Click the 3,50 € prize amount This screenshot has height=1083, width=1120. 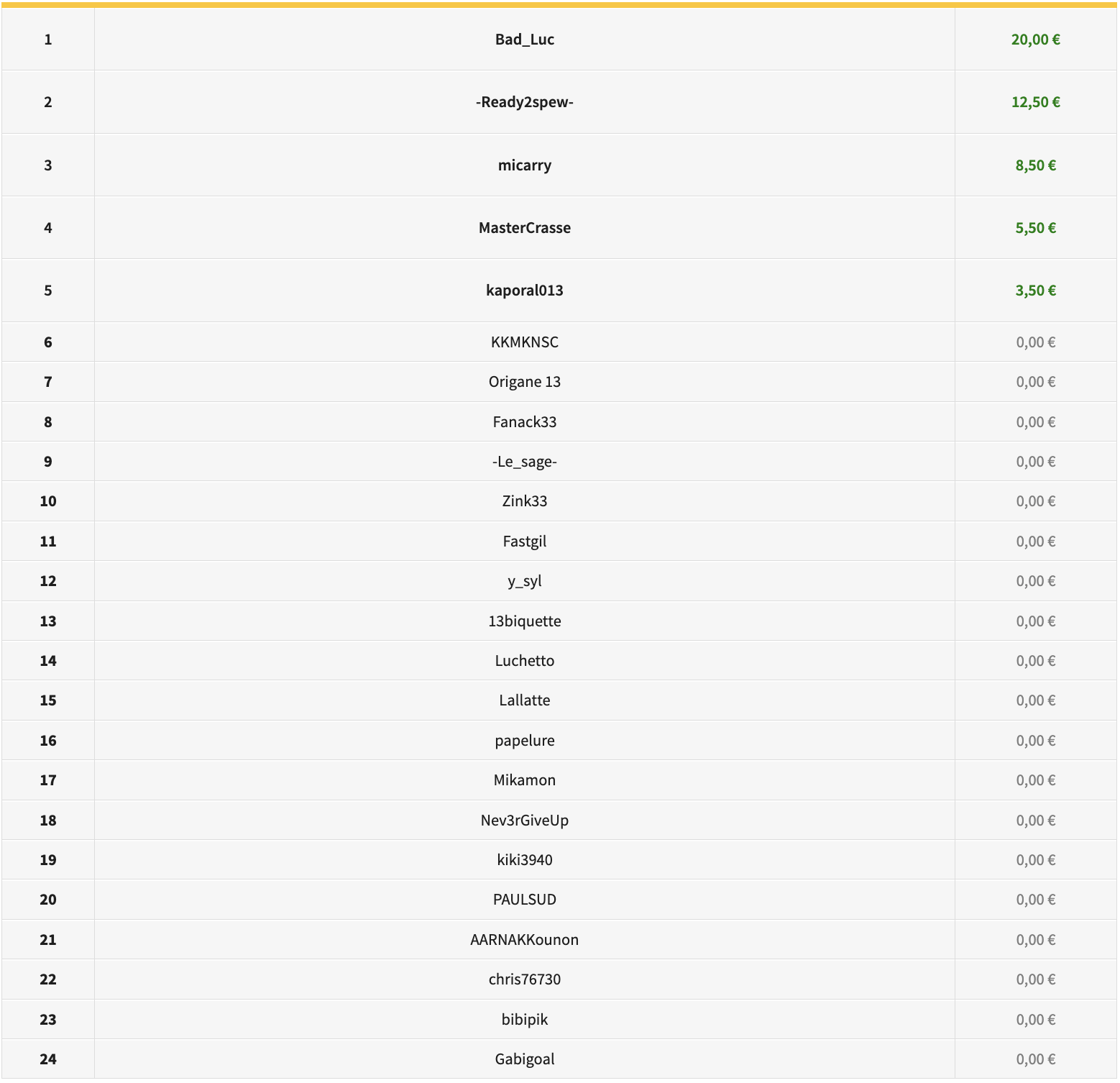(1035, 291)
